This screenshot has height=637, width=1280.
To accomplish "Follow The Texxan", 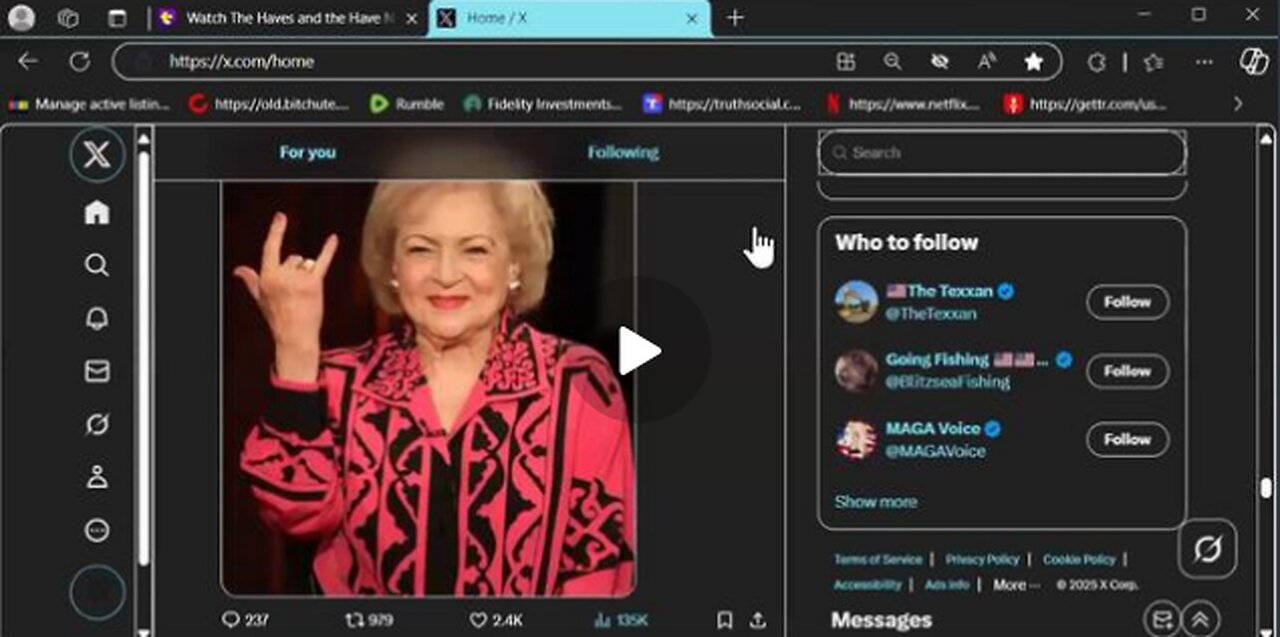I will pyautogui.click(x=1127, y=302).
